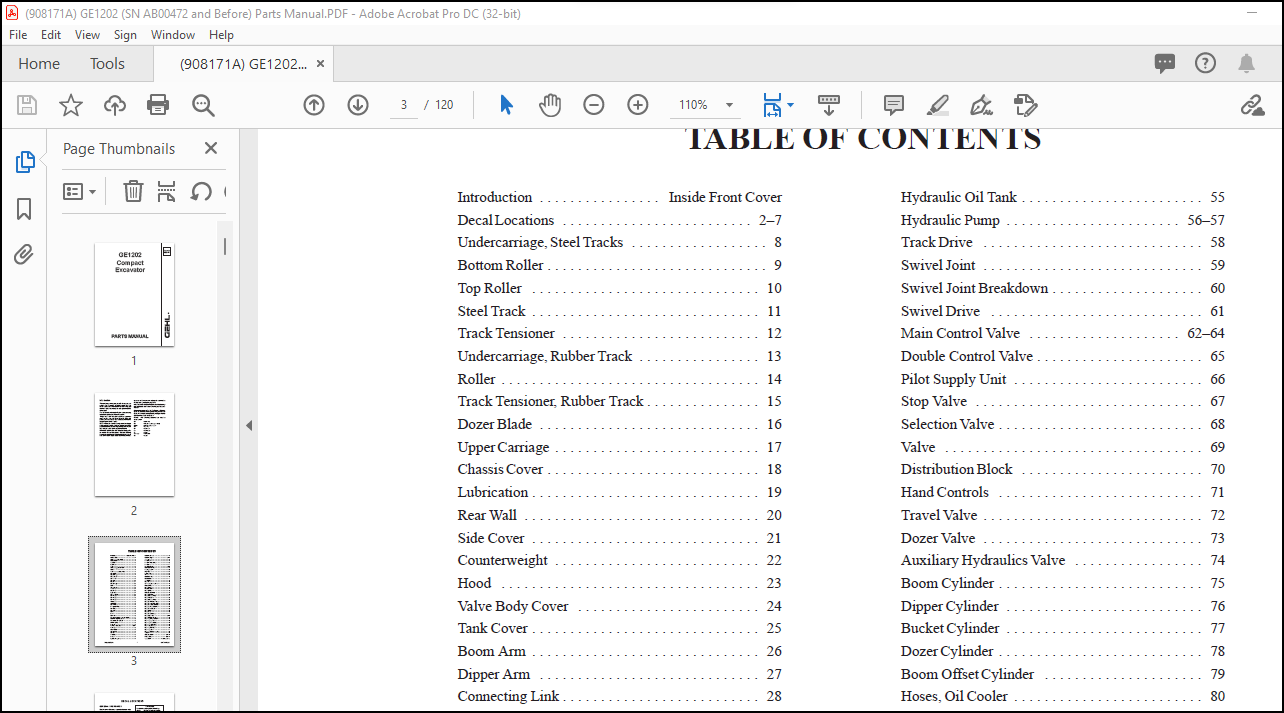Open the Help menu
Viewport: 1284px width, 713px height.
[221, 34]
